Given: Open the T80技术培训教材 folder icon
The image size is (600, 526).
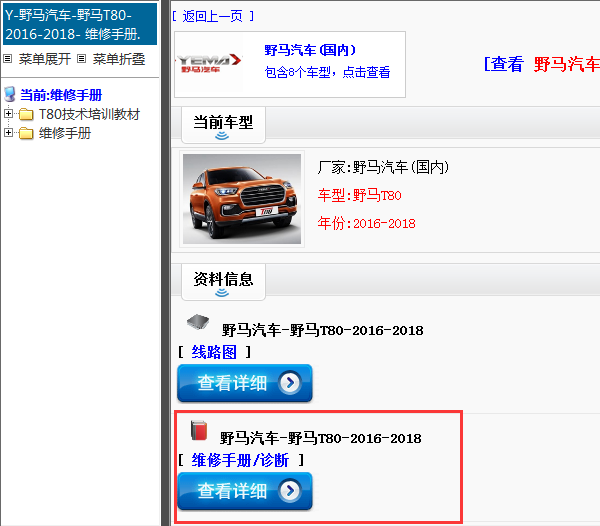Looking at the screenshot, I should (x=26, y=114).
